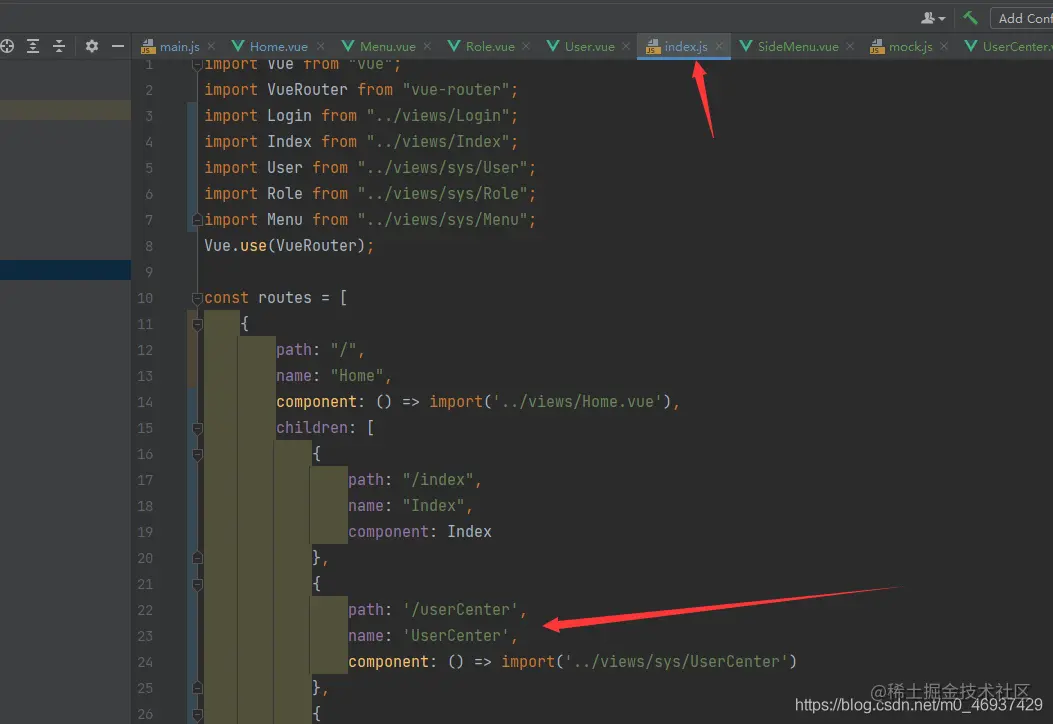The height and width of the screenshot is (724, 1053).
Task: Click the Expand All icon in project toolbar
Action: [x=33, y=46]
